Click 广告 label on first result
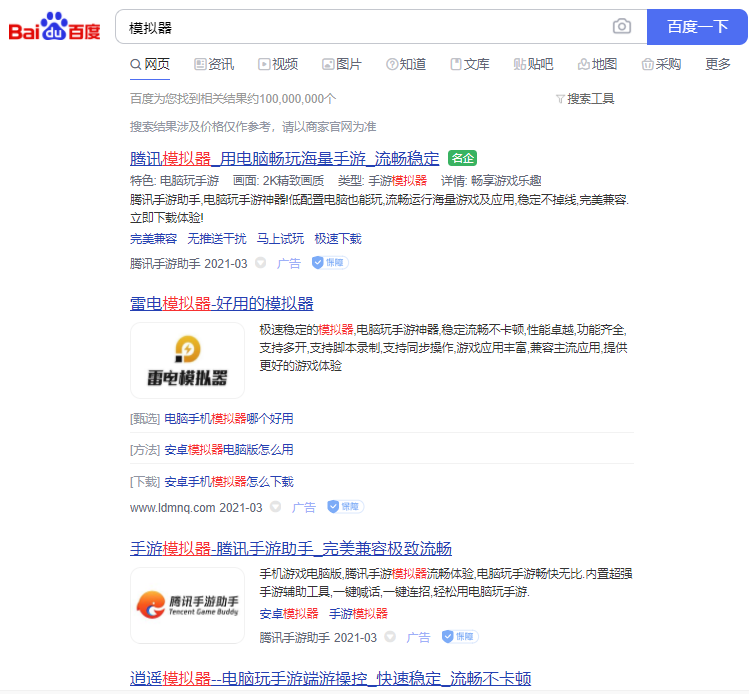The height and width of the screenshot is (694, 749). point(289,263)
